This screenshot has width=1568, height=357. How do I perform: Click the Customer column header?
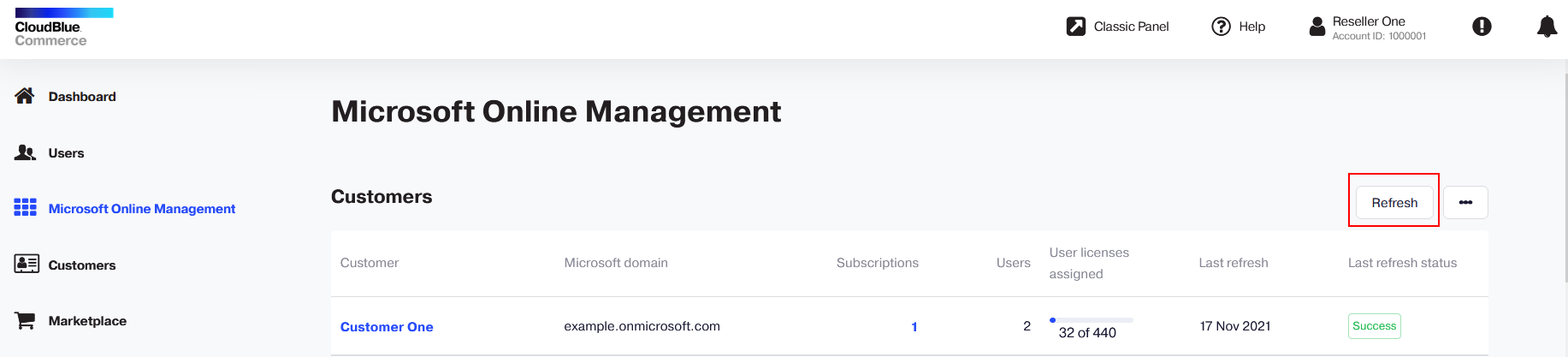[370, 263]
